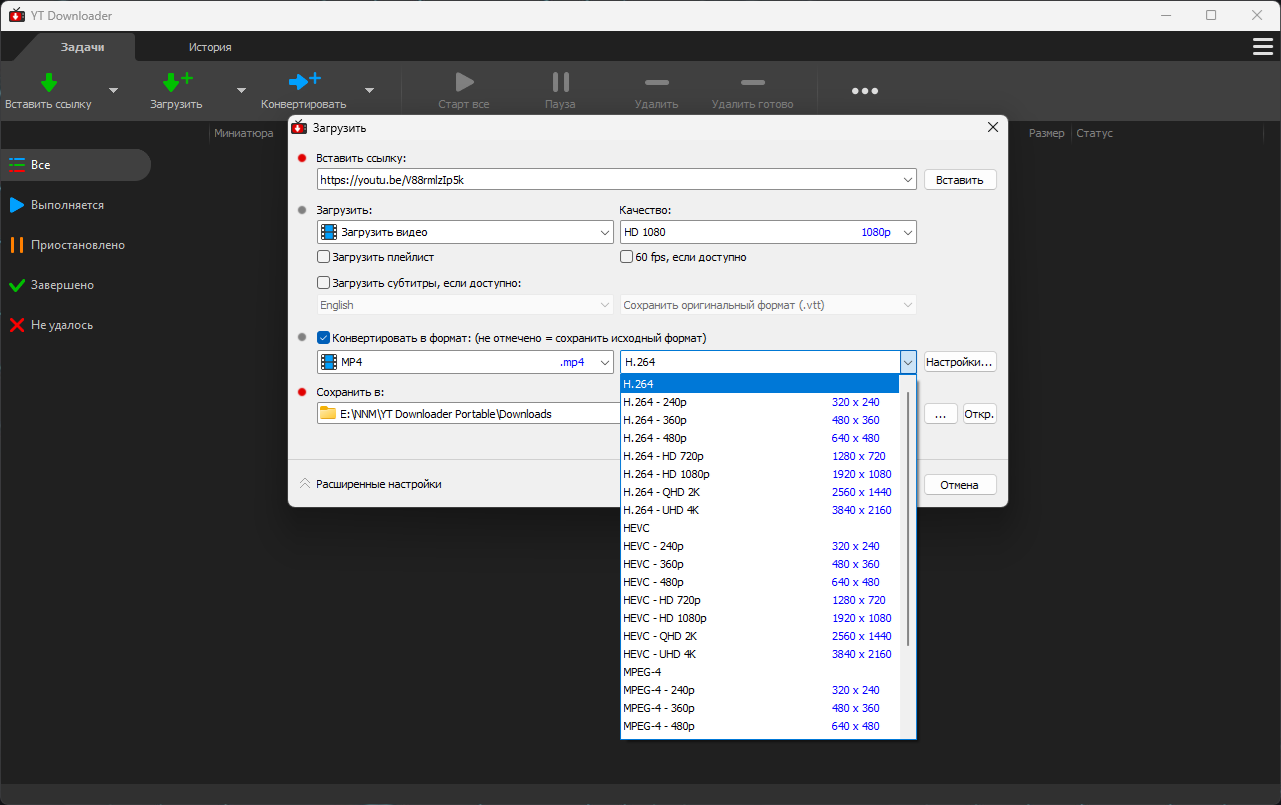Open the three-dots more options icon
1281x805 pixels.
pyautogui.click(x=864, y=91)
